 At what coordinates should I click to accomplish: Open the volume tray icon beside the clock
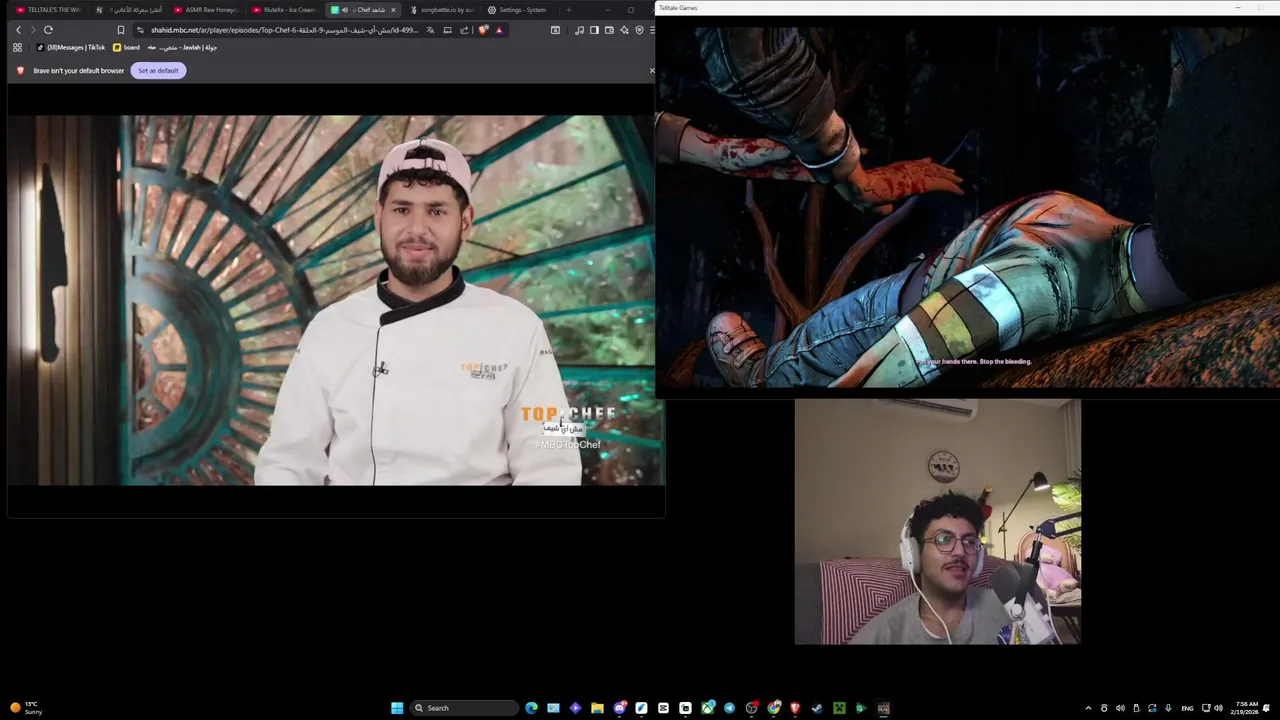point(1218,708)
